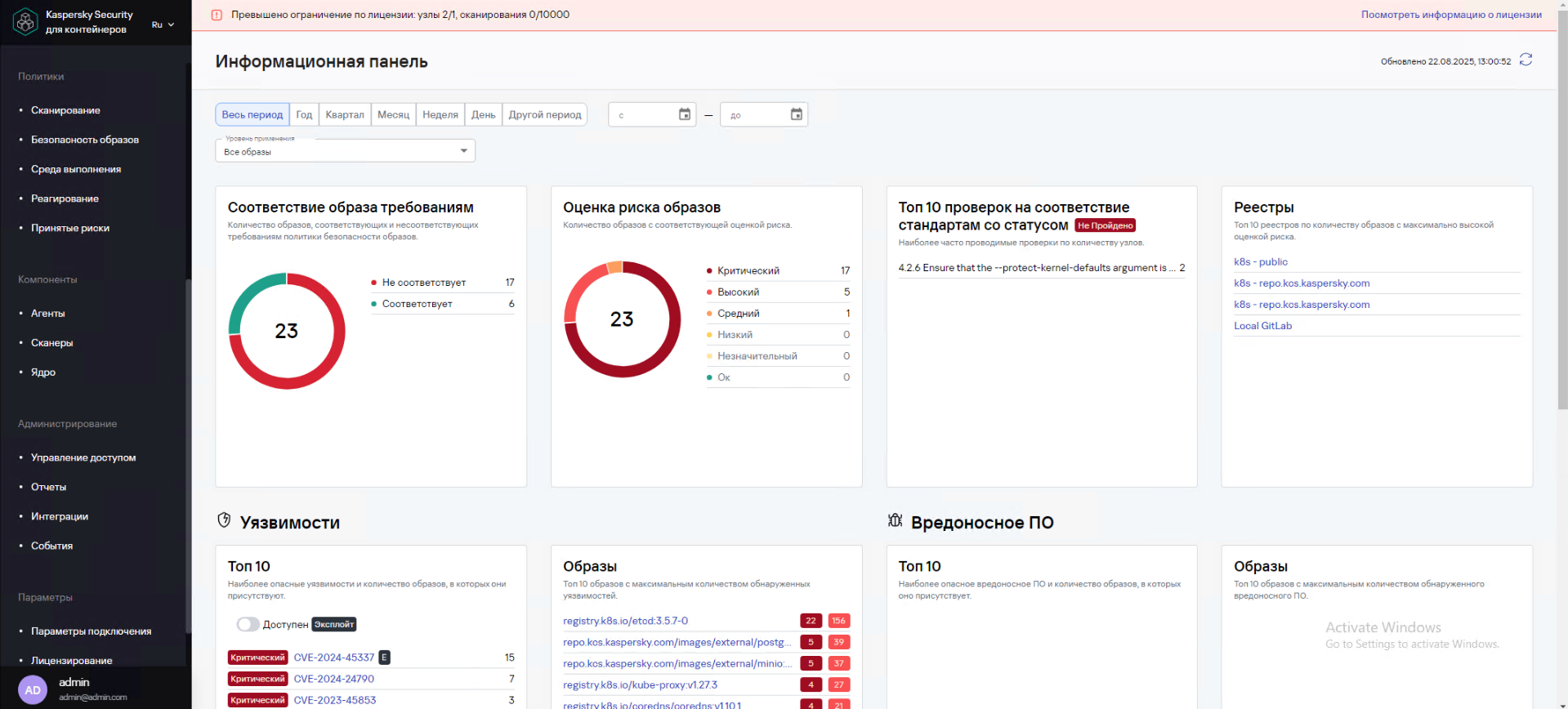The width and height of the screenshot is (1568, 709).
Task: Open the Local GitLab registry link
Action: pos(1262,326)
